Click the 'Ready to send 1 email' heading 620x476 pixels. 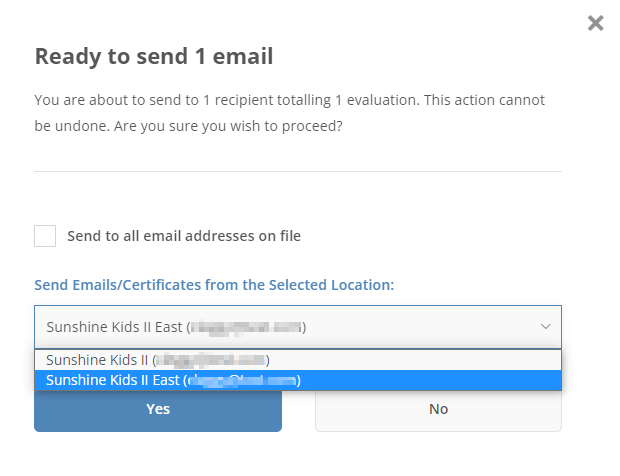click(x=154, y=56)
